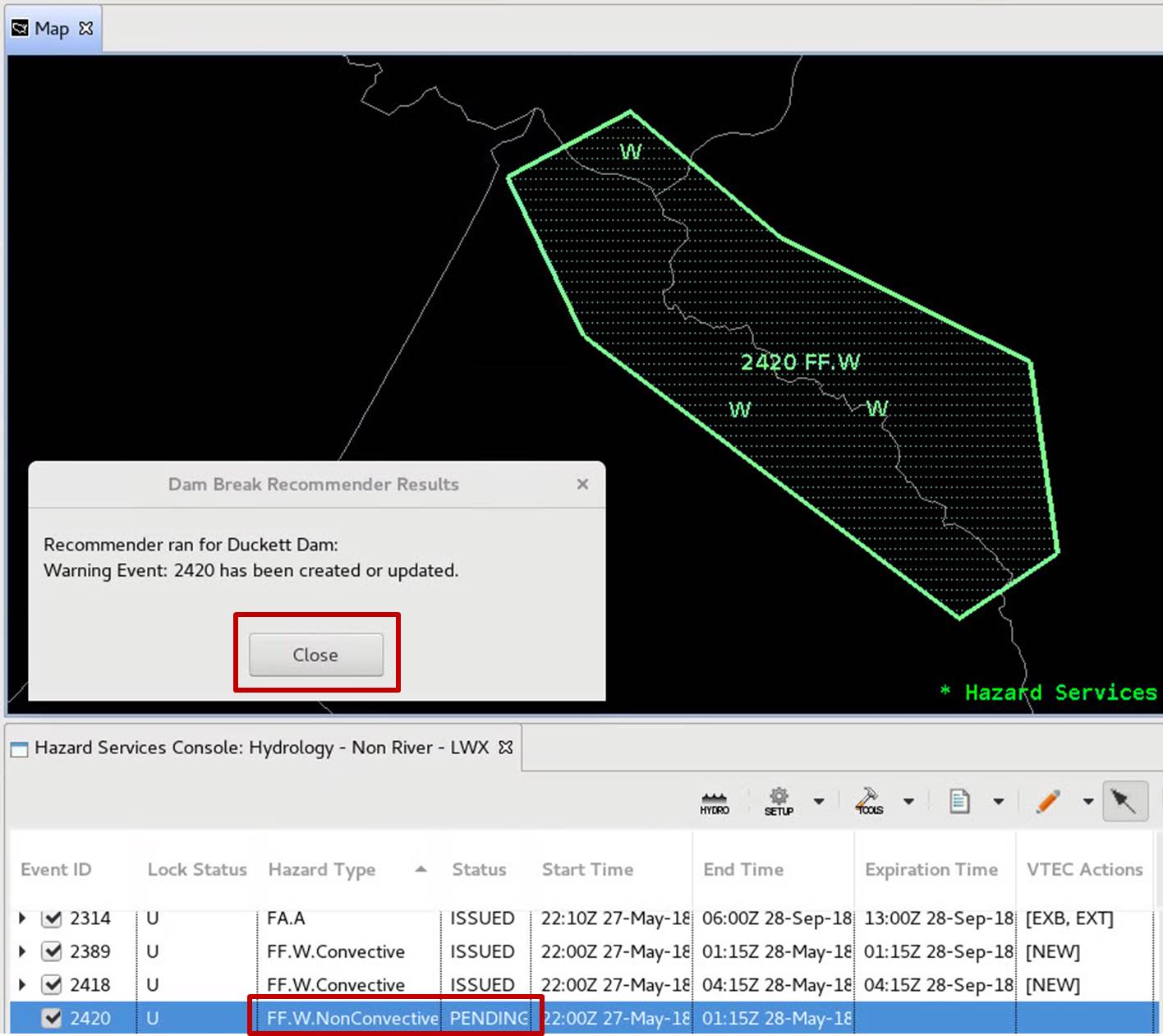Uncheck event 2314 checkbox

click(52, 918)
